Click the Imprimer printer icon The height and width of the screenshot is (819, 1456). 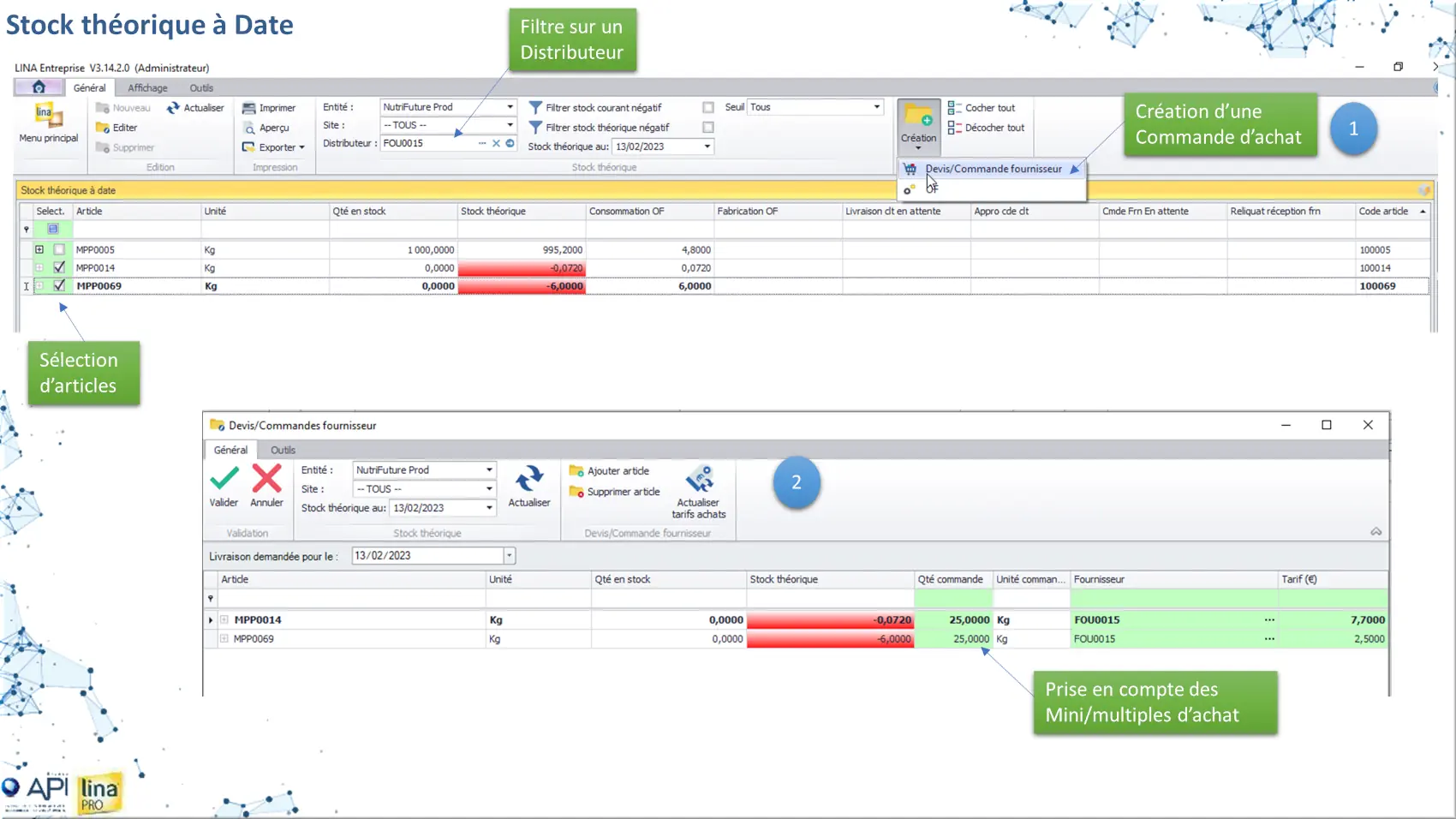point(249,108)
